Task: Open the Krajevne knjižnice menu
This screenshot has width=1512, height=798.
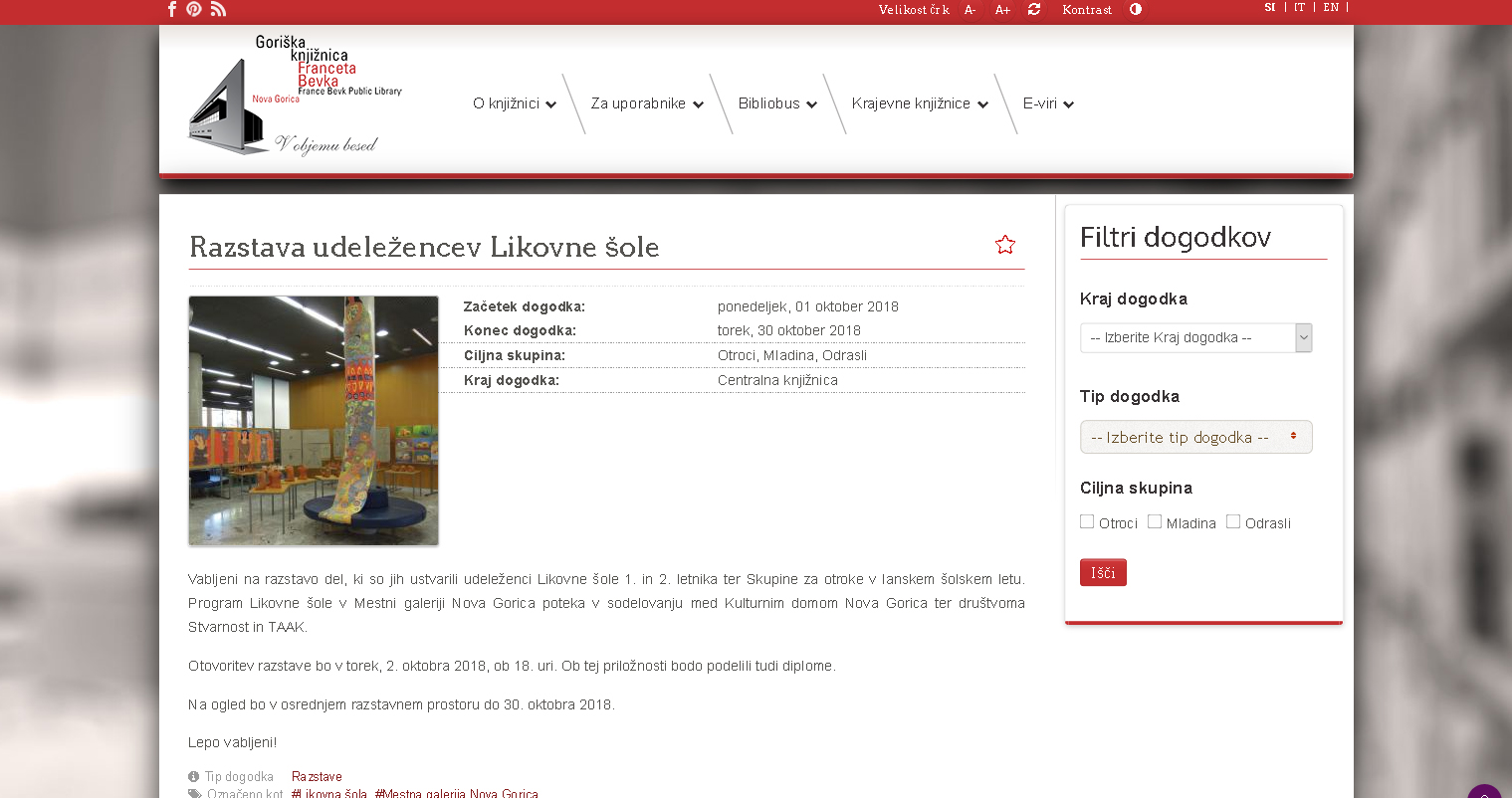Action: click(919, 103)
